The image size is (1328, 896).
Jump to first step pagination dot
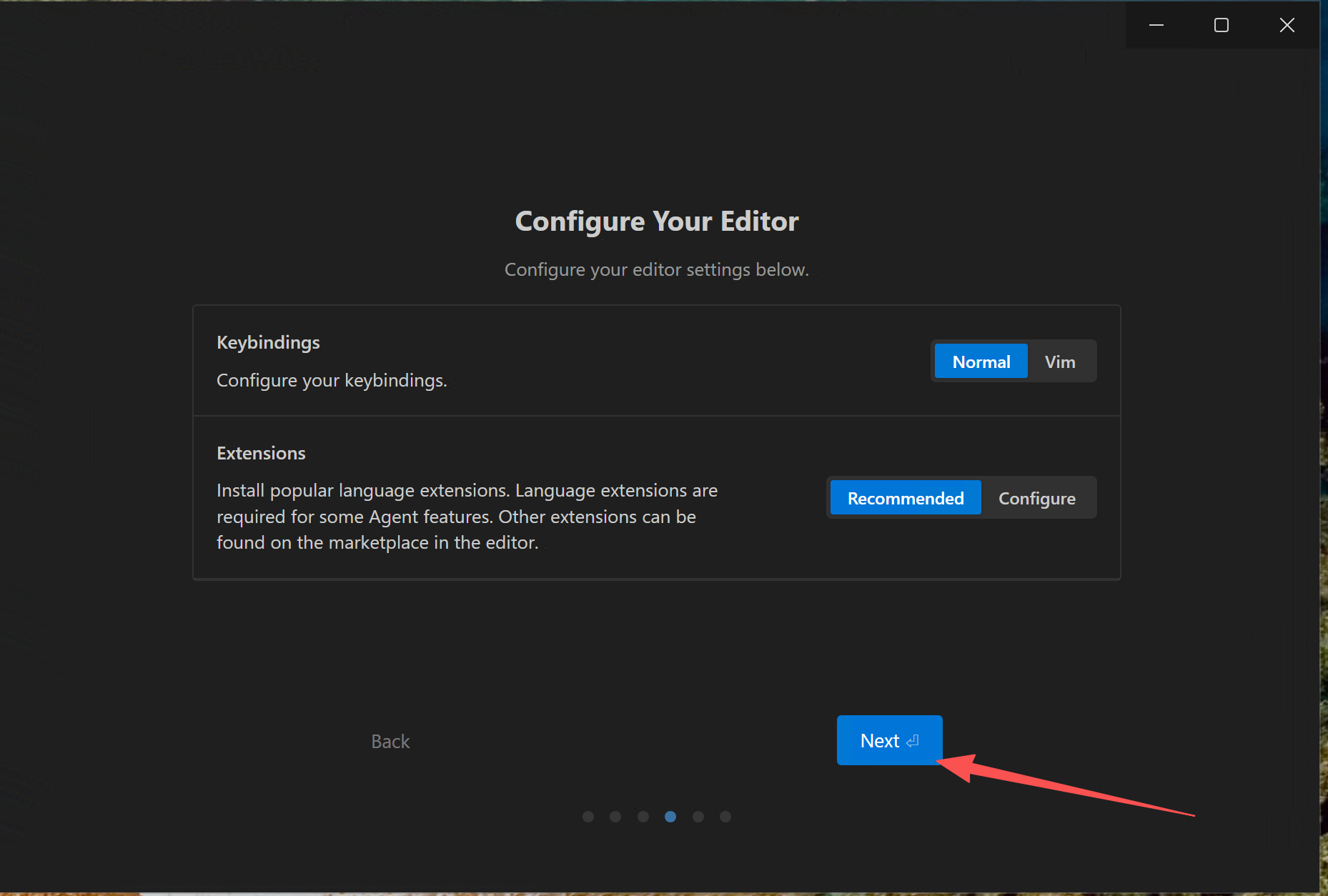coord(588,817)
